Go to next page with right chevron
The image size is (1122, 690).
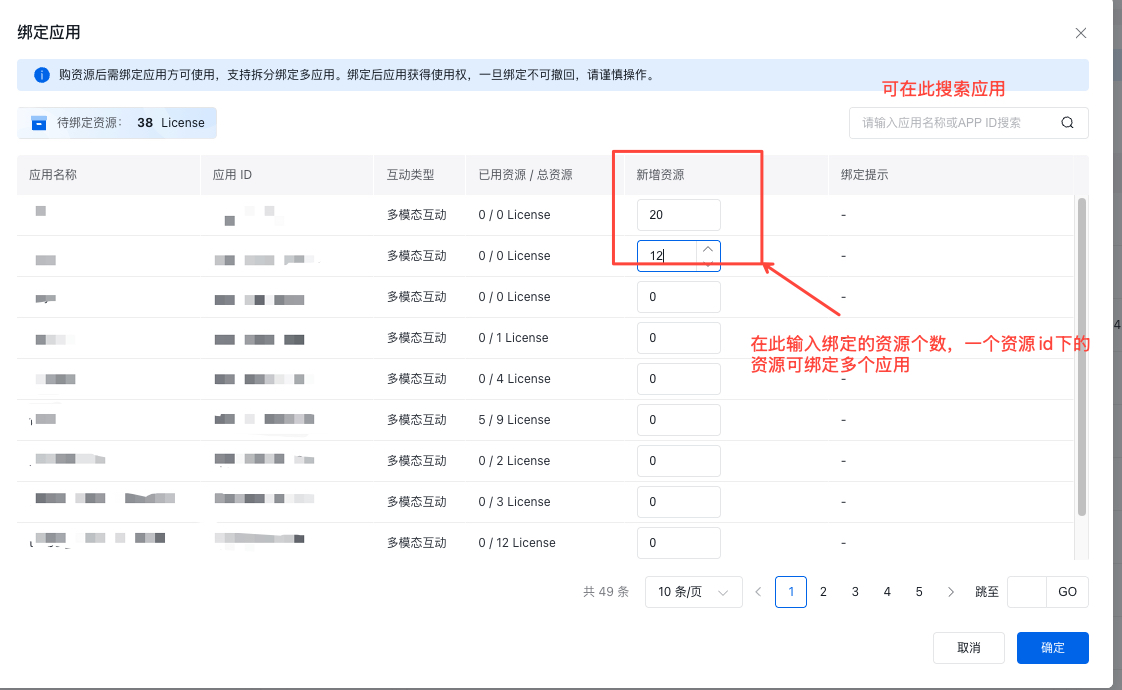coord(950,592)
